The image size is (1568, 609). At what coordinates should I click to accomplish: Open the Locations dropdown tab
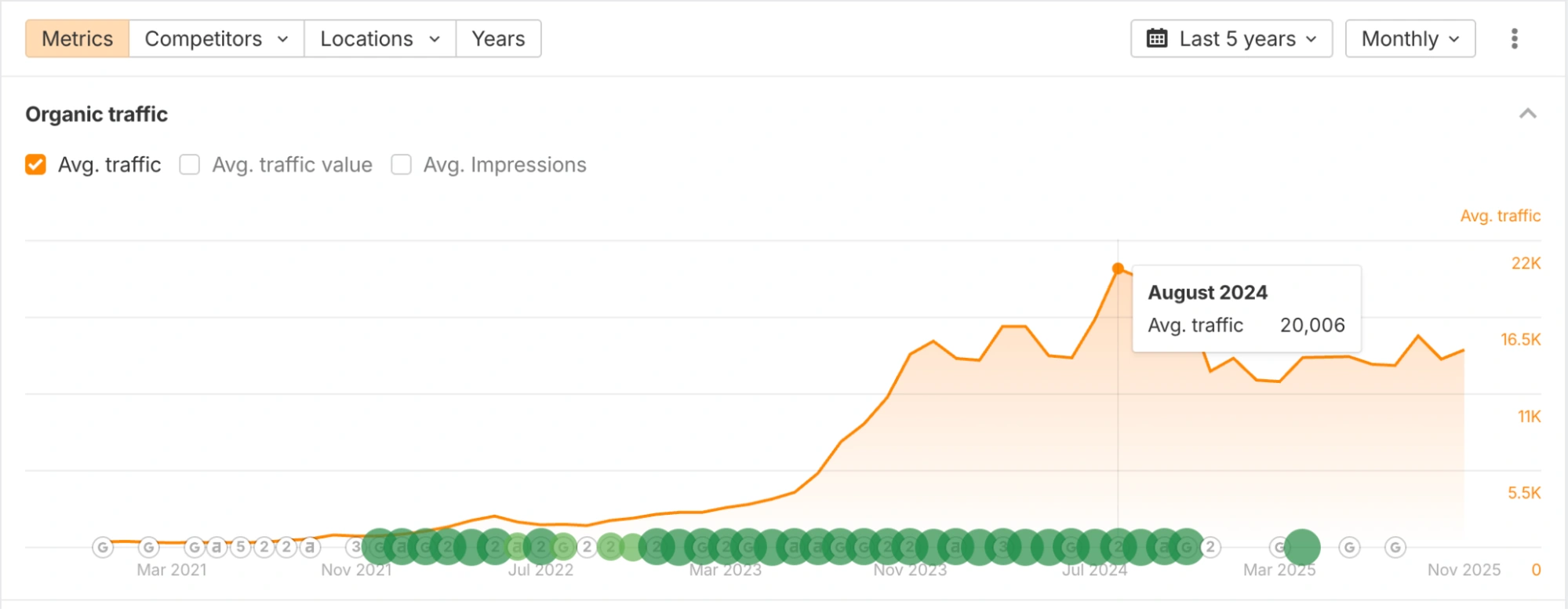(380, 38)
